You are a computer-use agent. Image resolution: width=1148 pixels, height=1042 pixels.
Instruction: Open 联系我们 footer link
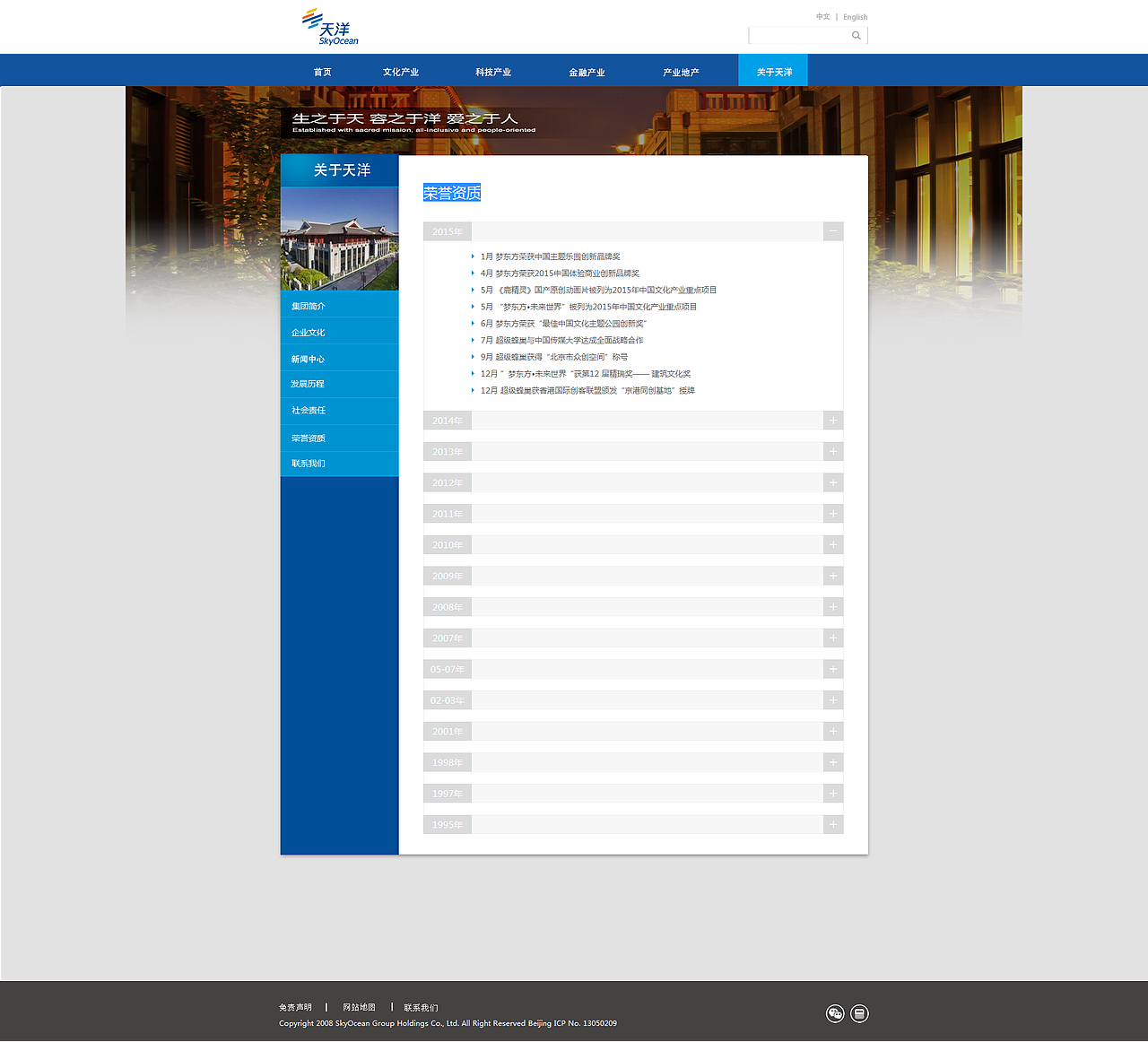[x=421, y=1008]
